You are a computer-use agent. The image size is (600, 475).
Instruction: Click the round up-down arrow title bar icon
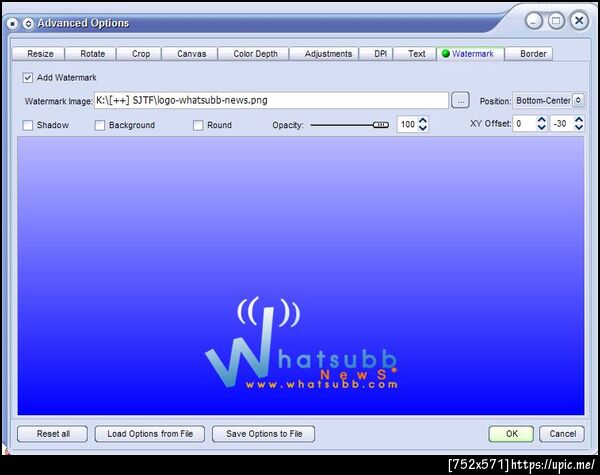click(x=28, y=24)
